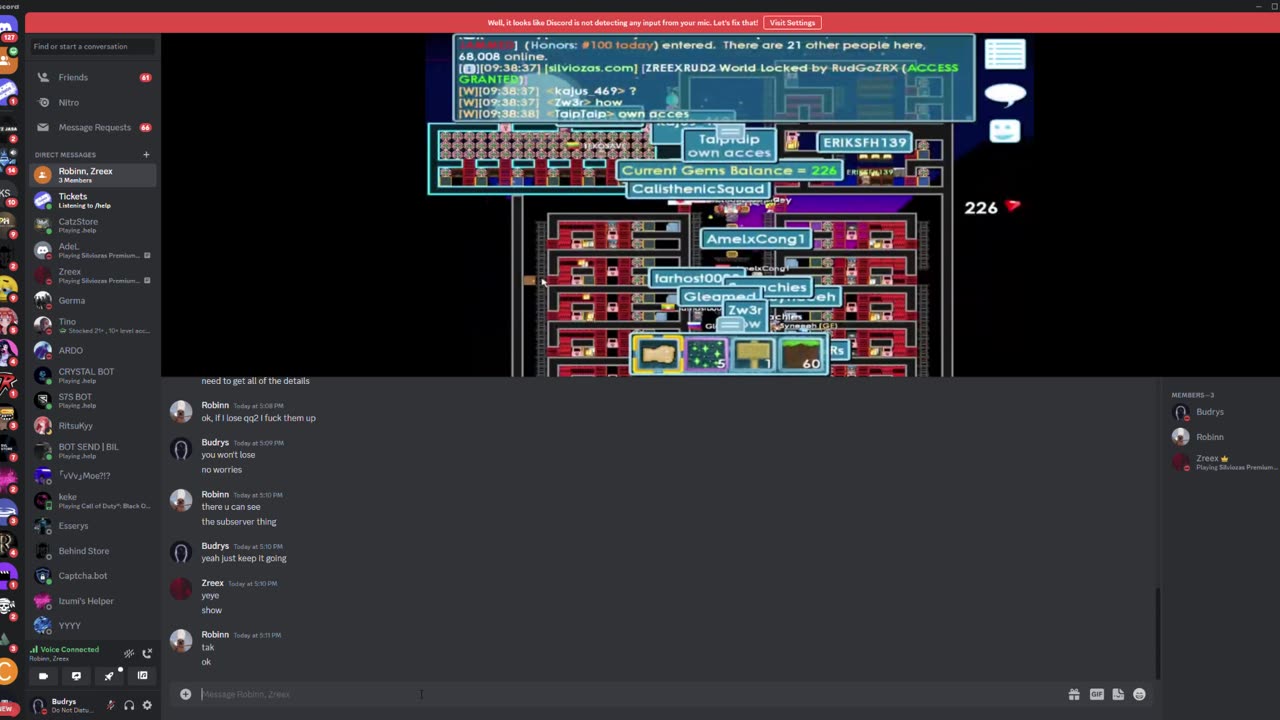This screenshot has height=720, width=1280.
Task: Open the emoji picker
Action: [1139, 694]
